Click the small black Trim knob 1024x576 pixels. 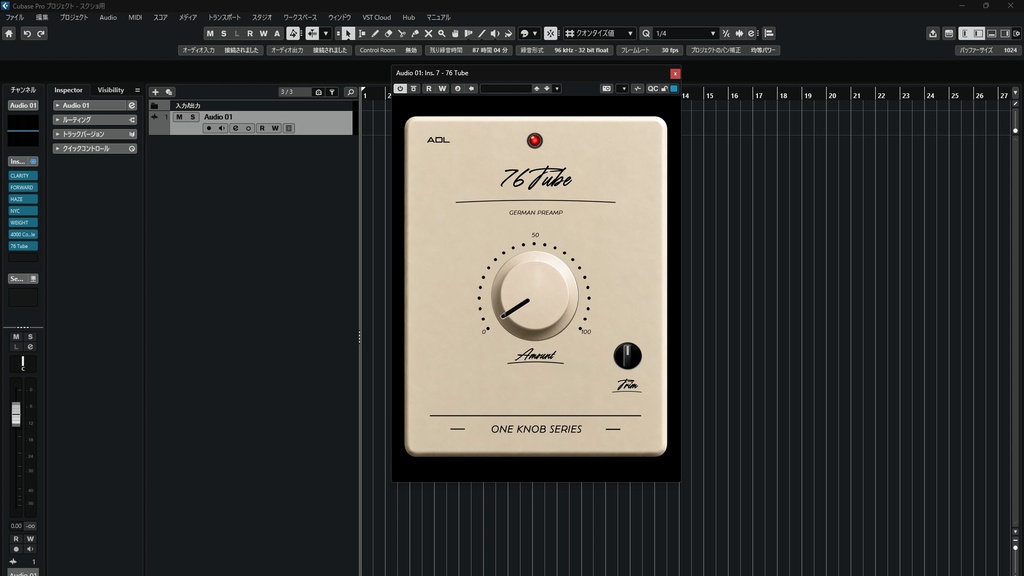point(627,356)
